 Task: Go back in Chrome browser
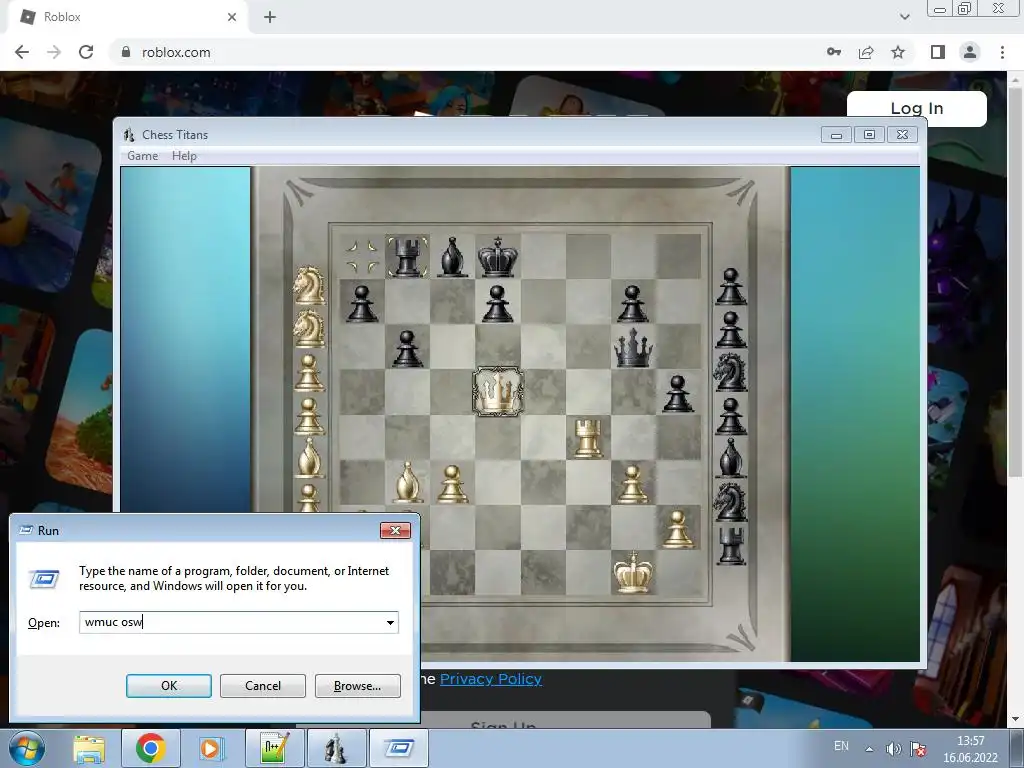coord(22,52)
